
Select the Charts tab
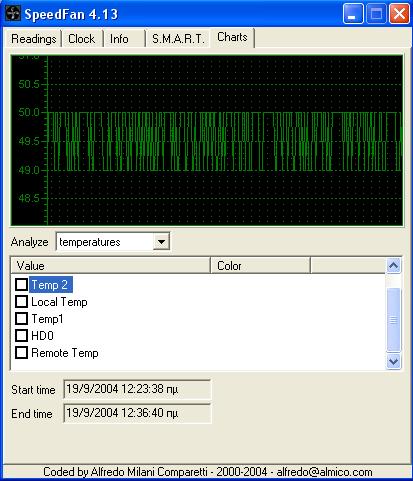(232, 37)
